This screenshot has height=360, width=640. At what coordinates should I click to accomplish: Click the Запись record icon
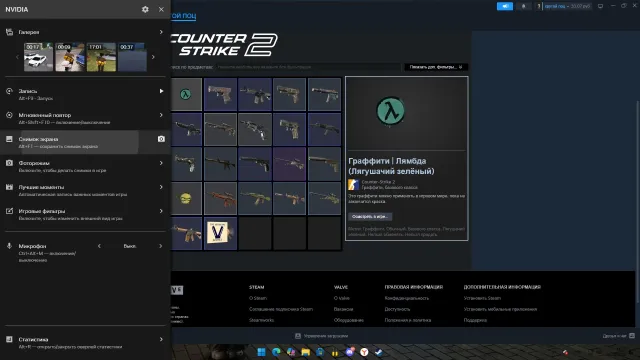[9, 91]
